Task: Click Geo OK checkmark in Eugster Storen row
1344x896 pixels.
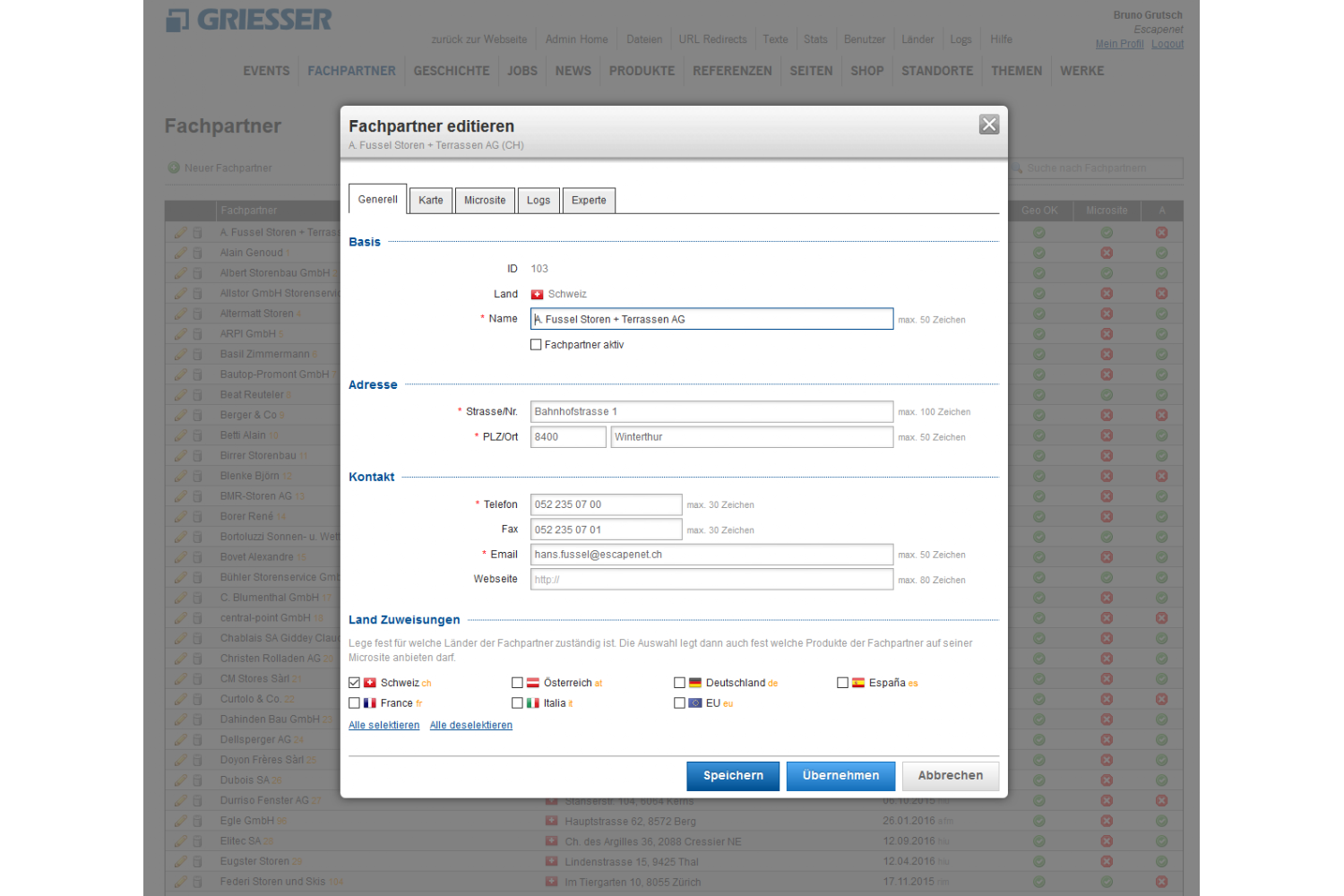Action: [1038, 862]
